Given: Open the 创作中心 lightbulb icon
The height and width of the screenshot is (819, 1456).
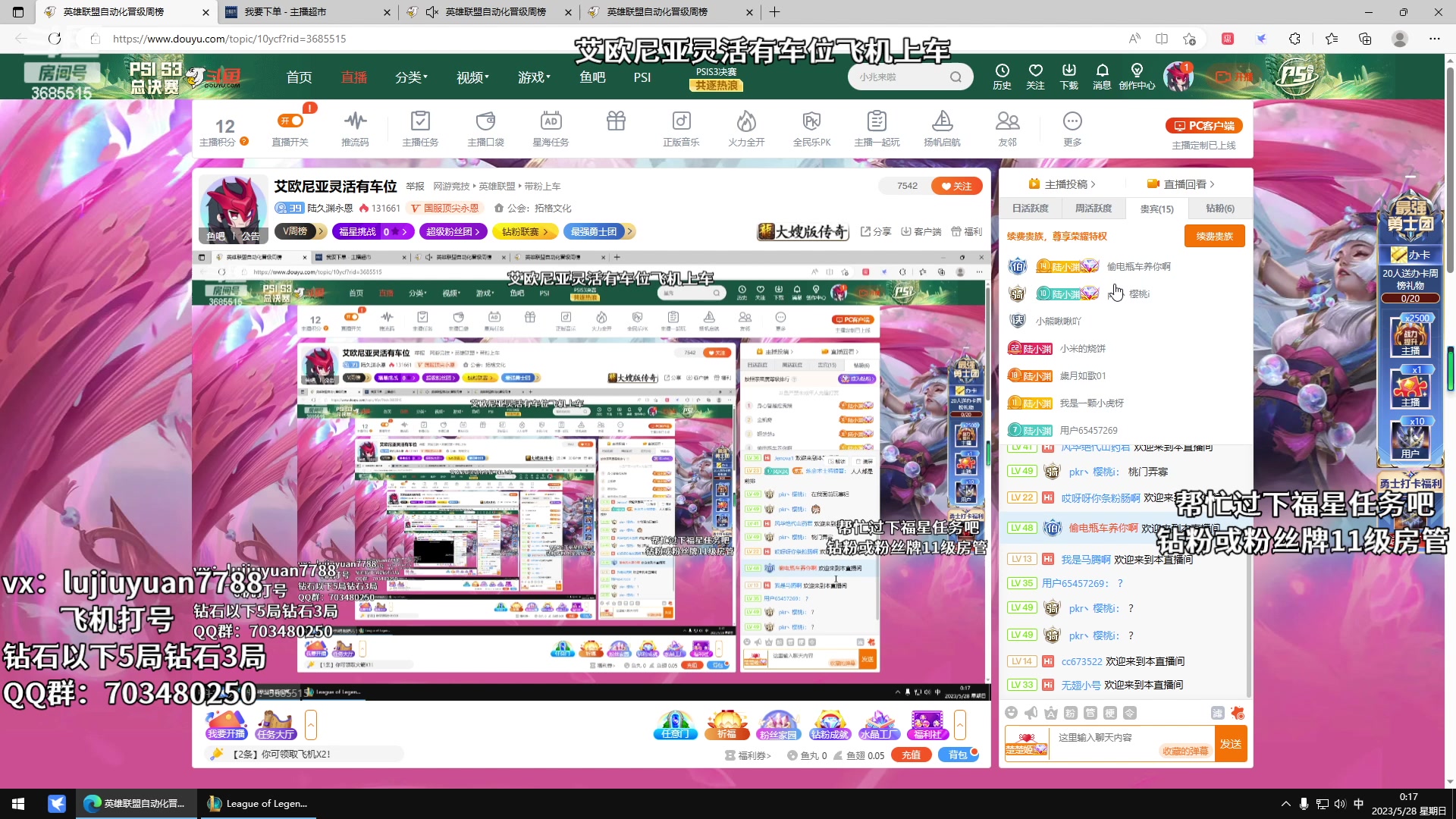Looking at the screenshot, I should [x=1137, y=77].
